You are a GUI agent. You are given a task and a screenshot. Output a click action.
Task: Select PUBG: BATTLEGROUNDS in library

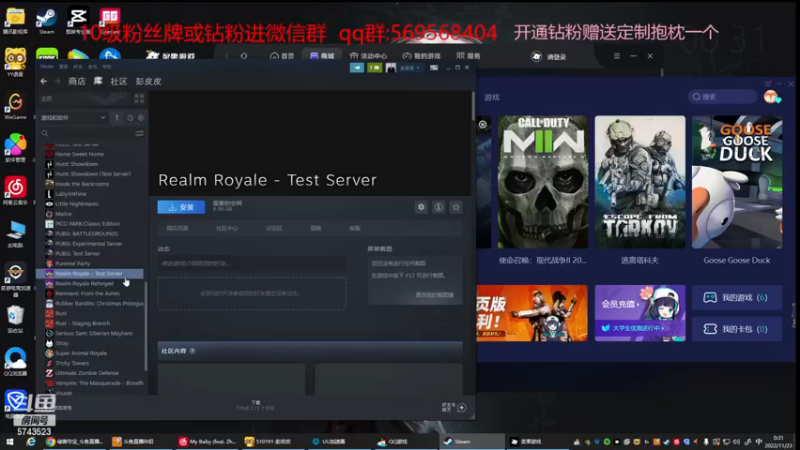tap(86, 234)
